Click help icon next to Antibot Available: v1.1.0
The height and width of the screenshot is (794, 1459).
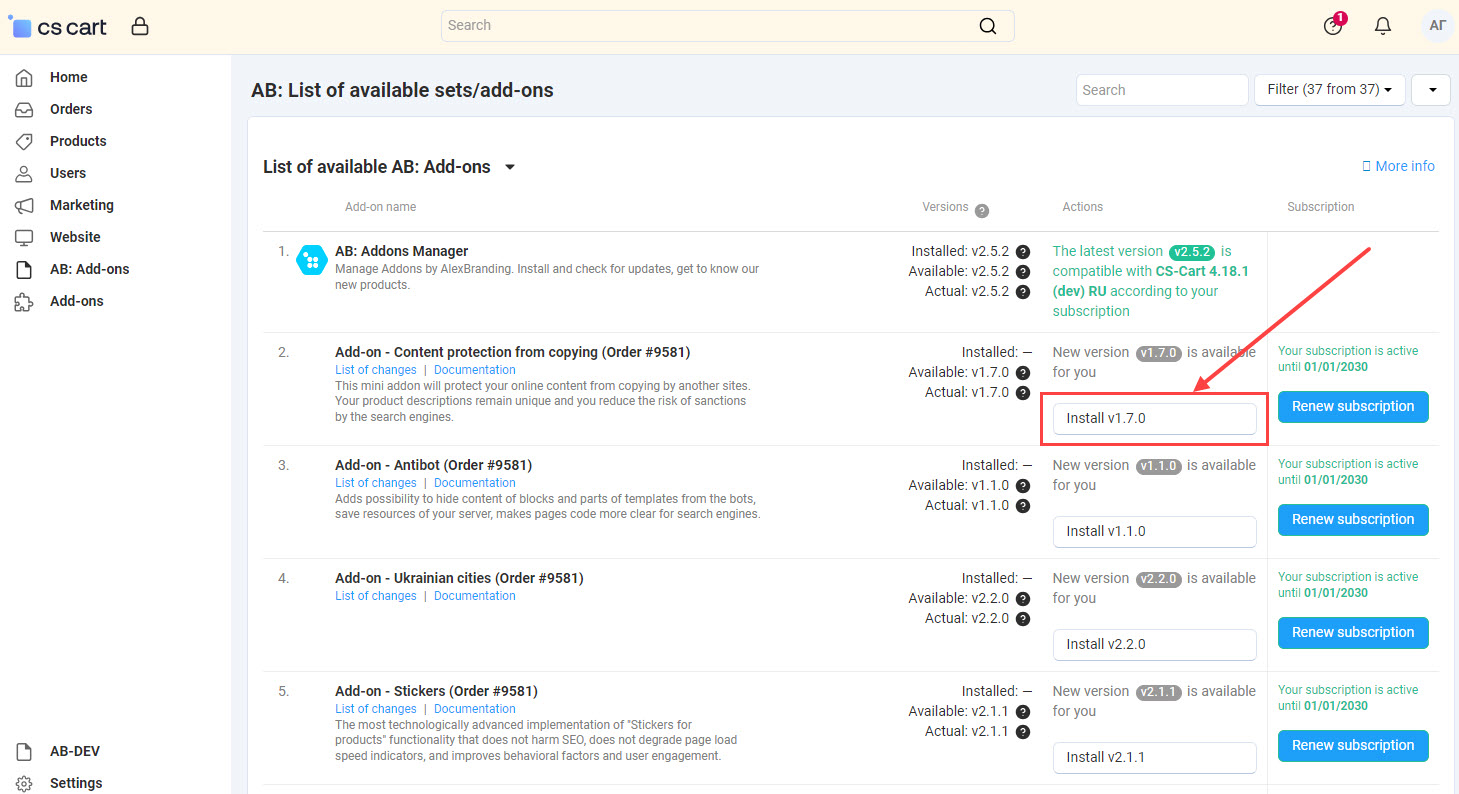(1022, 486)
